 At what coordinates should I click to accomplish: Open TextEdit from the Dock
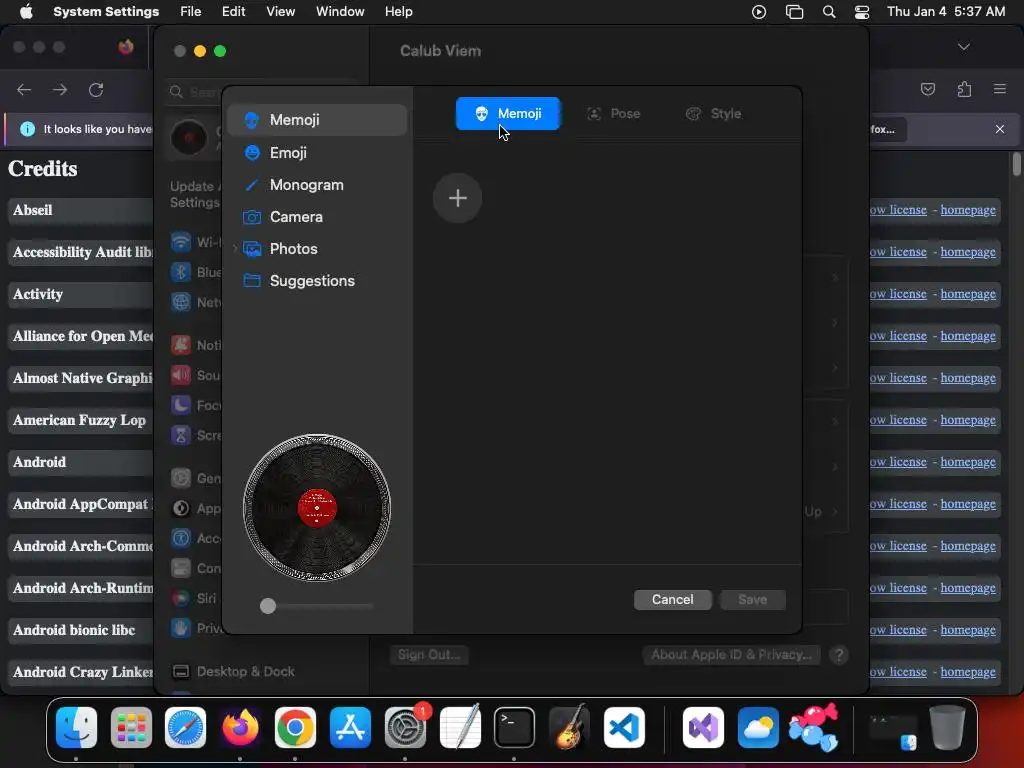pos(460,727)
